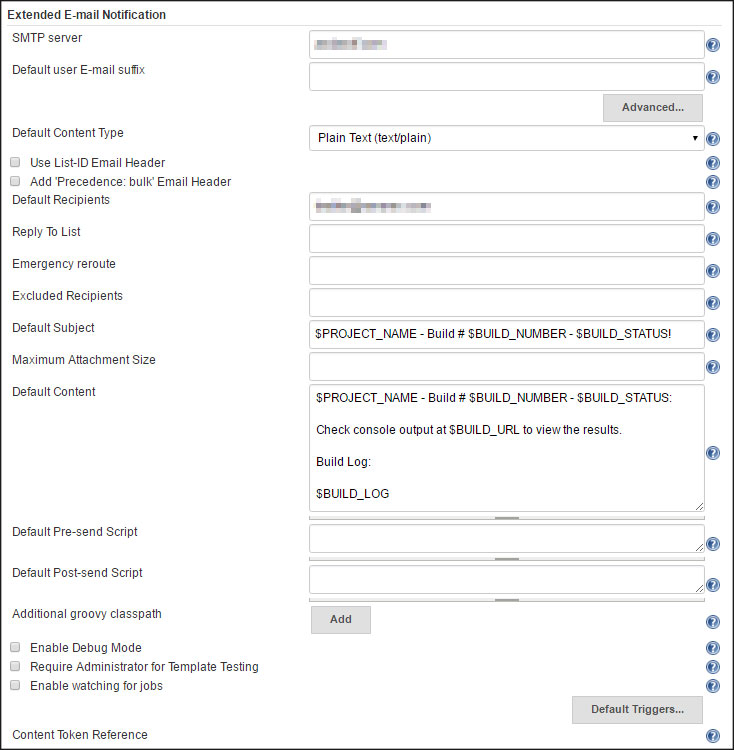Click the Advanced... button
Screen dimensions: 734x750
653,108
